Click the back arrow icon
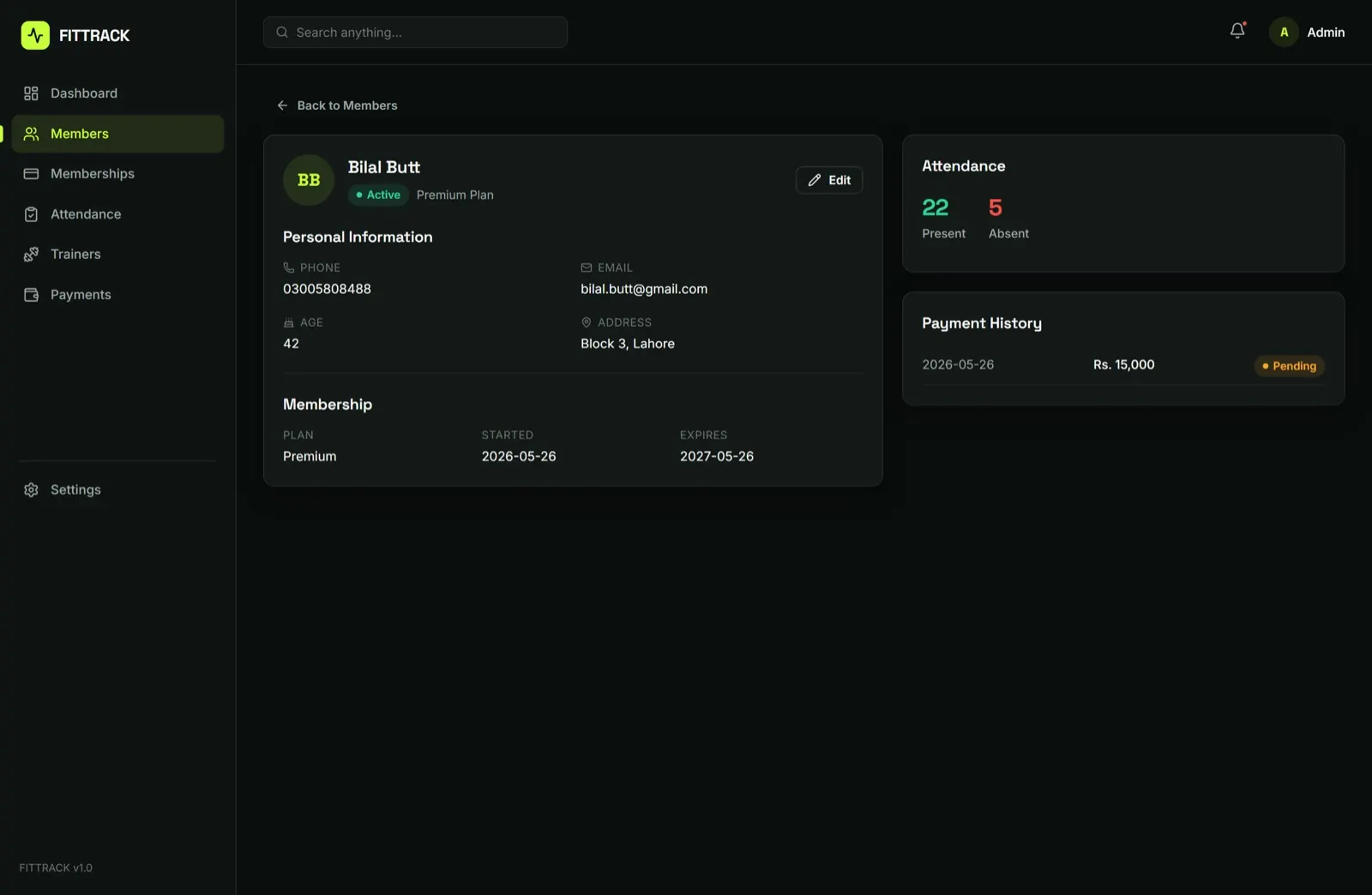The height and width of the screenshot is (895, 1372). tap(282, 105)
